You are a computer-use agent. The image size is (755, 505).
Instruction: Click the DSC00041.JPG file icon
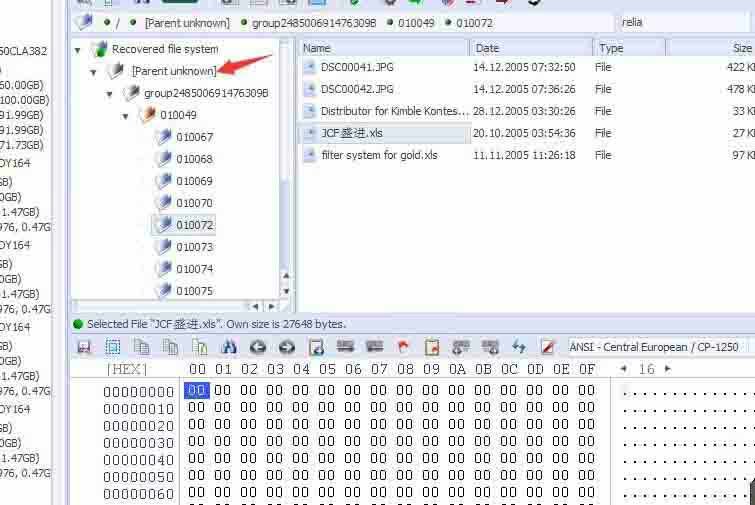(310, 67)
